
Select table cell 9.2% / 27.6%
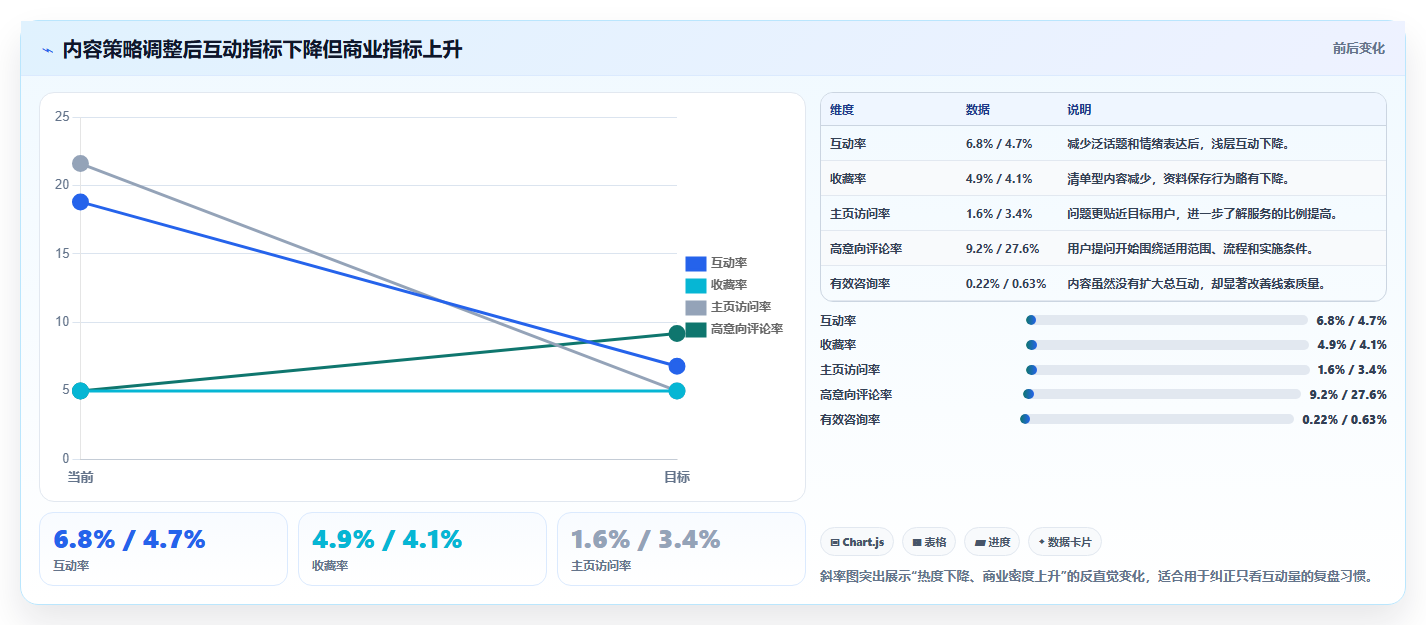click(x=1002, y=249)
